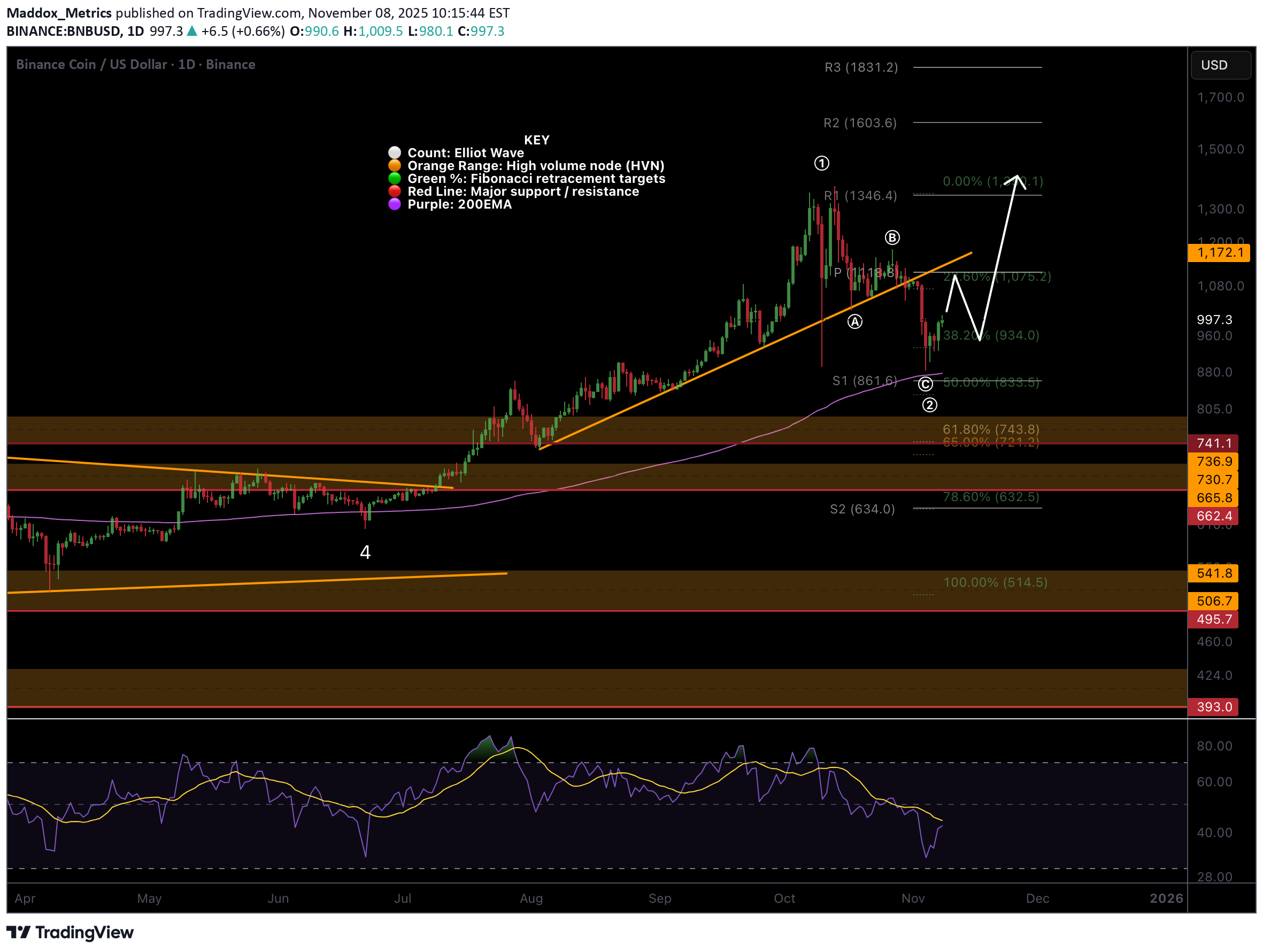Click the circled B wave marker
The image size is (1263, 952).
892,237
